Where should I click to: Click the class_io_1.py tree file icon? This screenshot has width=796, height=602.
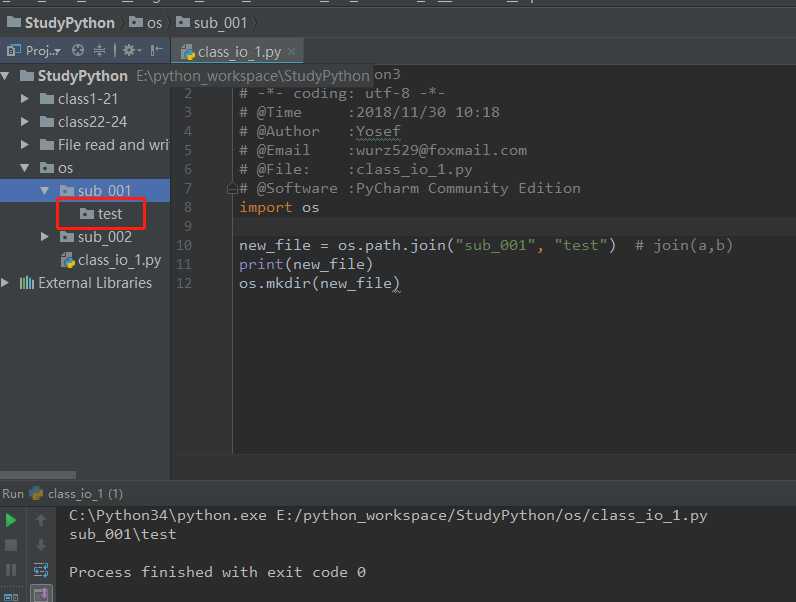pyautogui.click(x=68, y=260)
